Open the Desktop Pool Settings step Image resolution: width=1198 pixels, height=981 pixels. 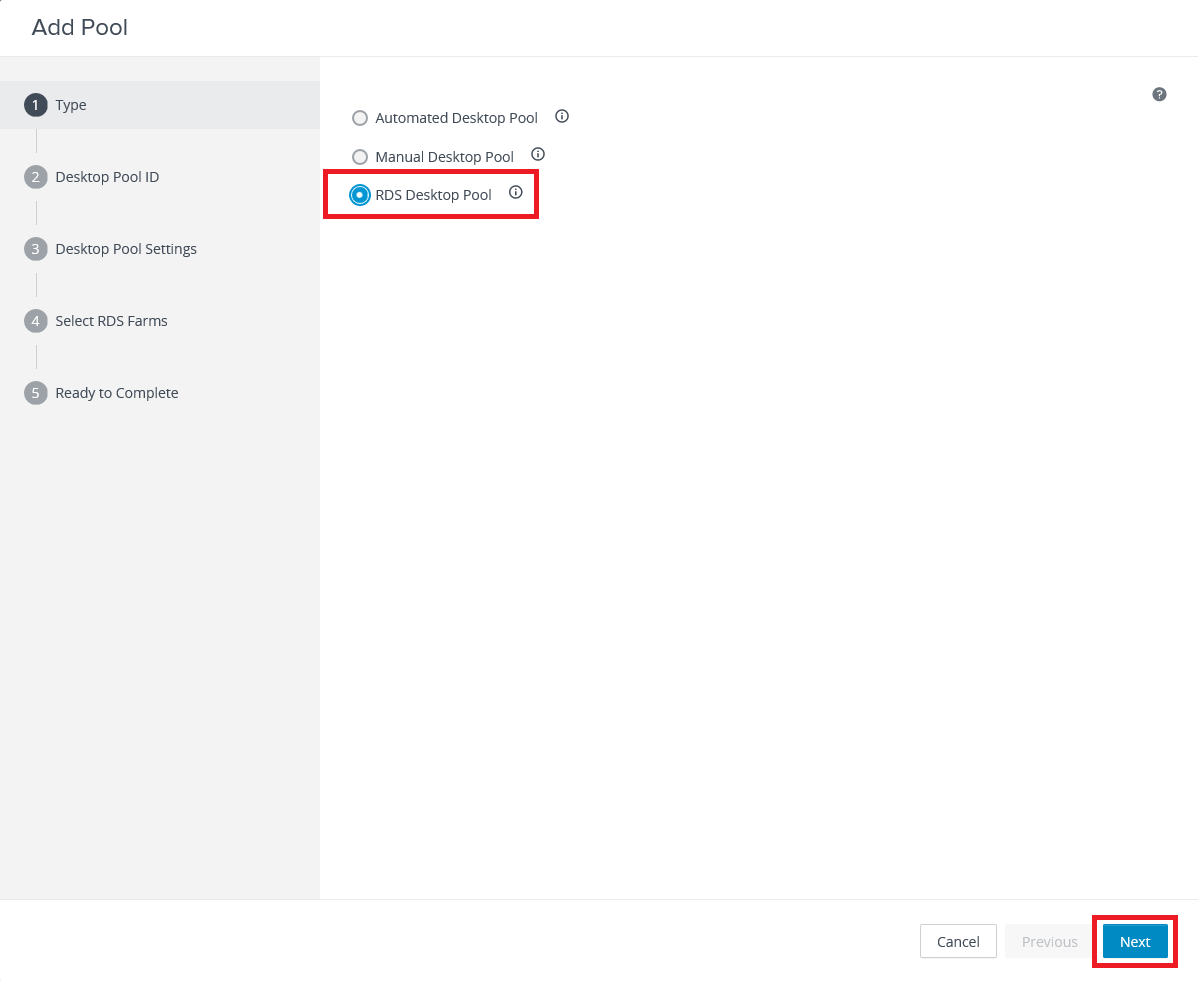coord(126,249)
